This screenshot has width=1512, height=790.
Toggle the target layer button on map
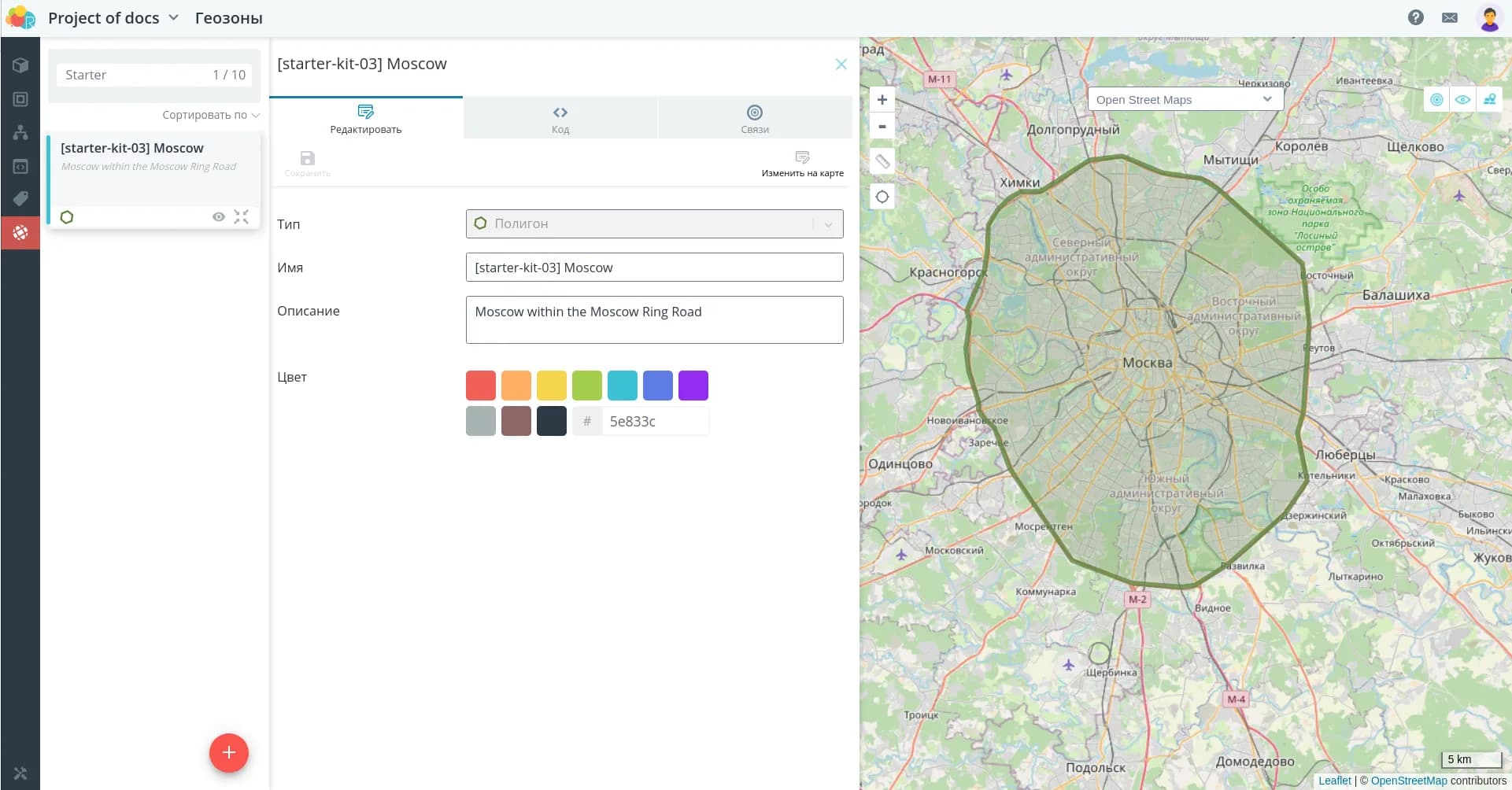click(x=1436, y=100)
